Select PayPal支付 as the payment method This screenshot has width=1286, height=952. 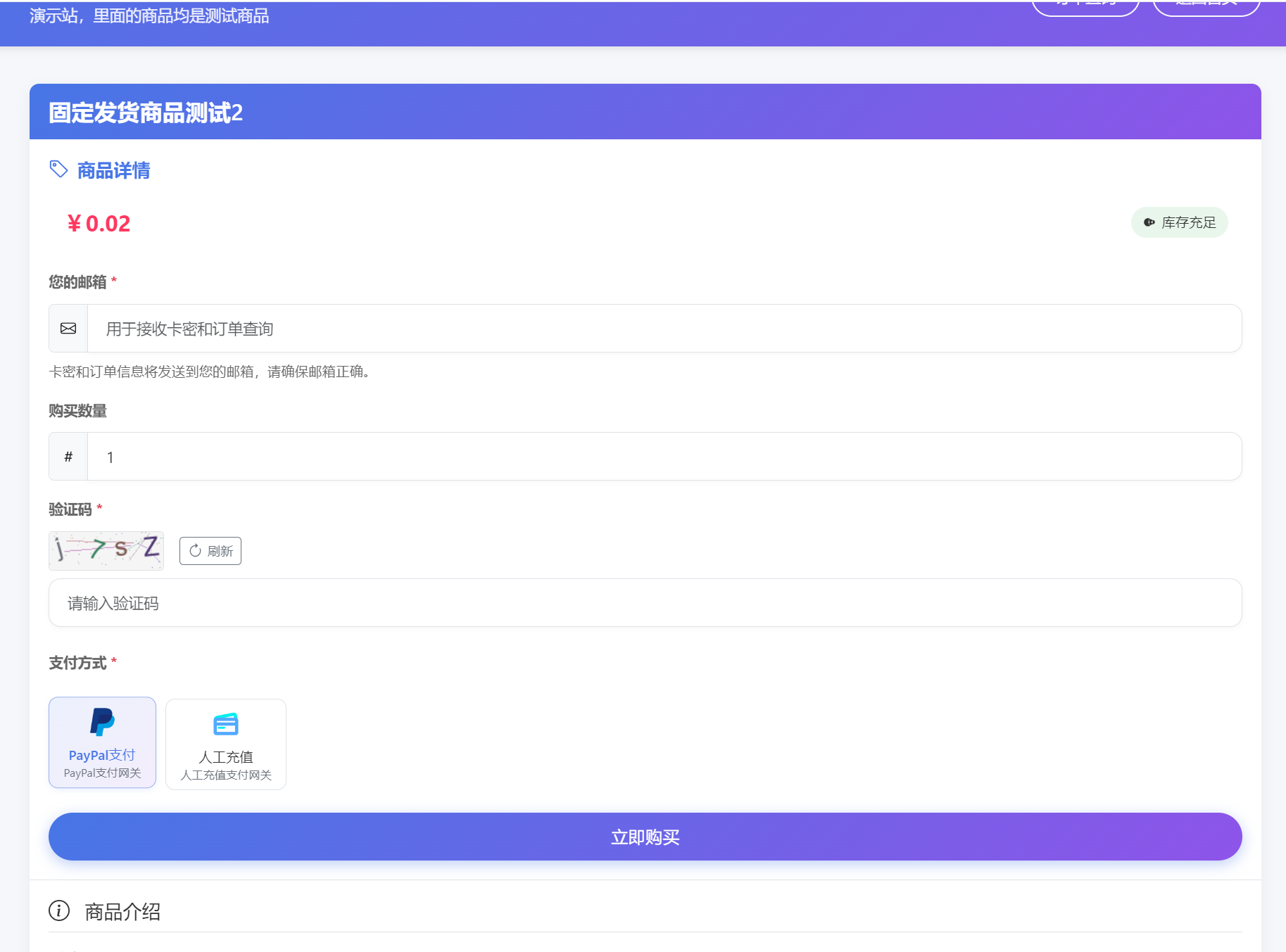[103, 742]
